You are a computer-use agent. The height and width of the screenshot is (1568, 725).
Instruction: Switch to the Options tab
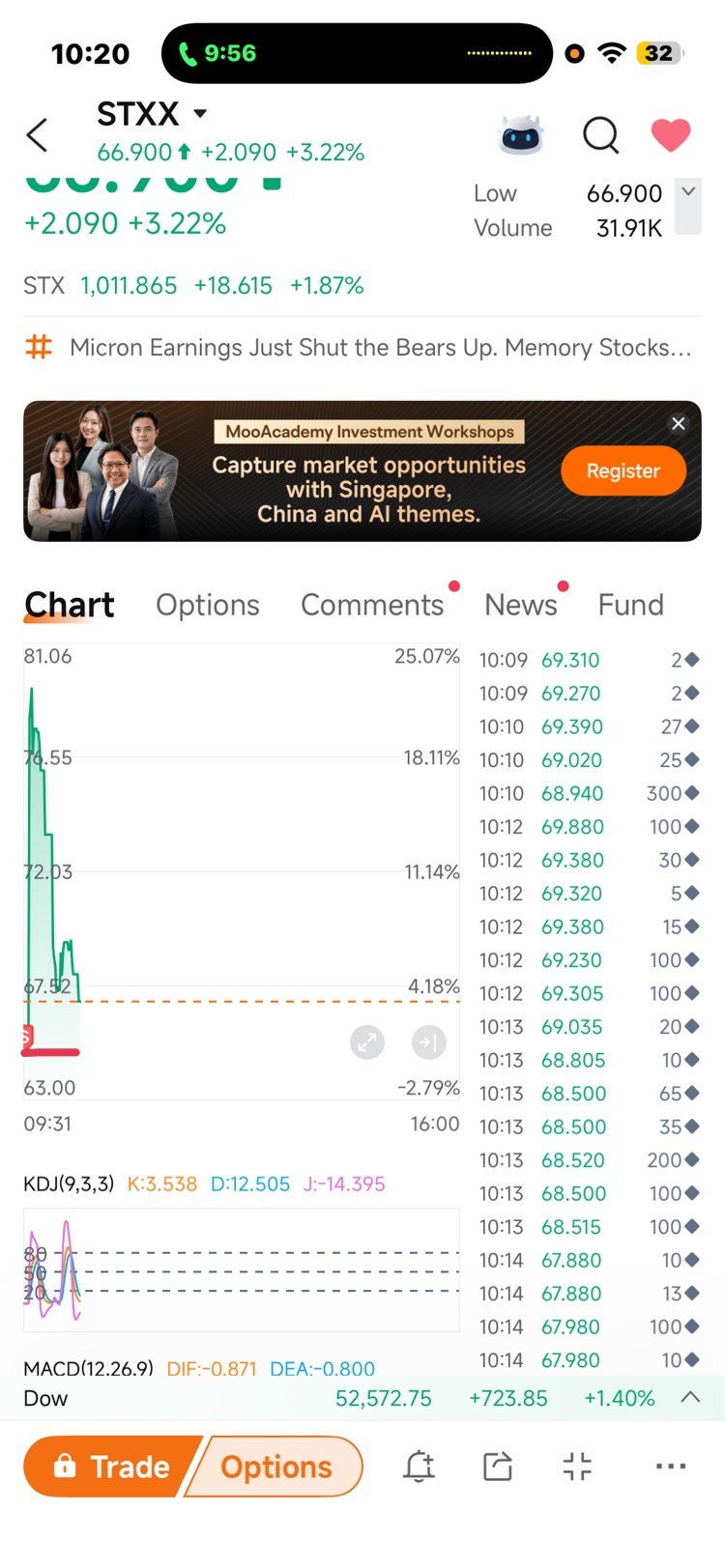(x=208, y=605)
